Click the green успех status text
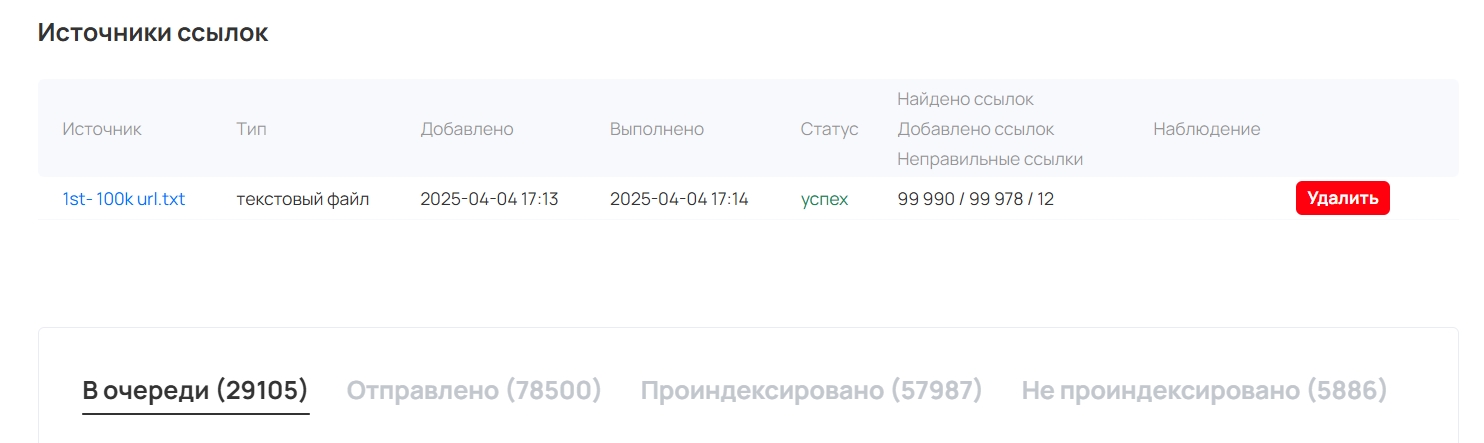The height and width of the screenshot is (443, 1484). coord(824,199)
